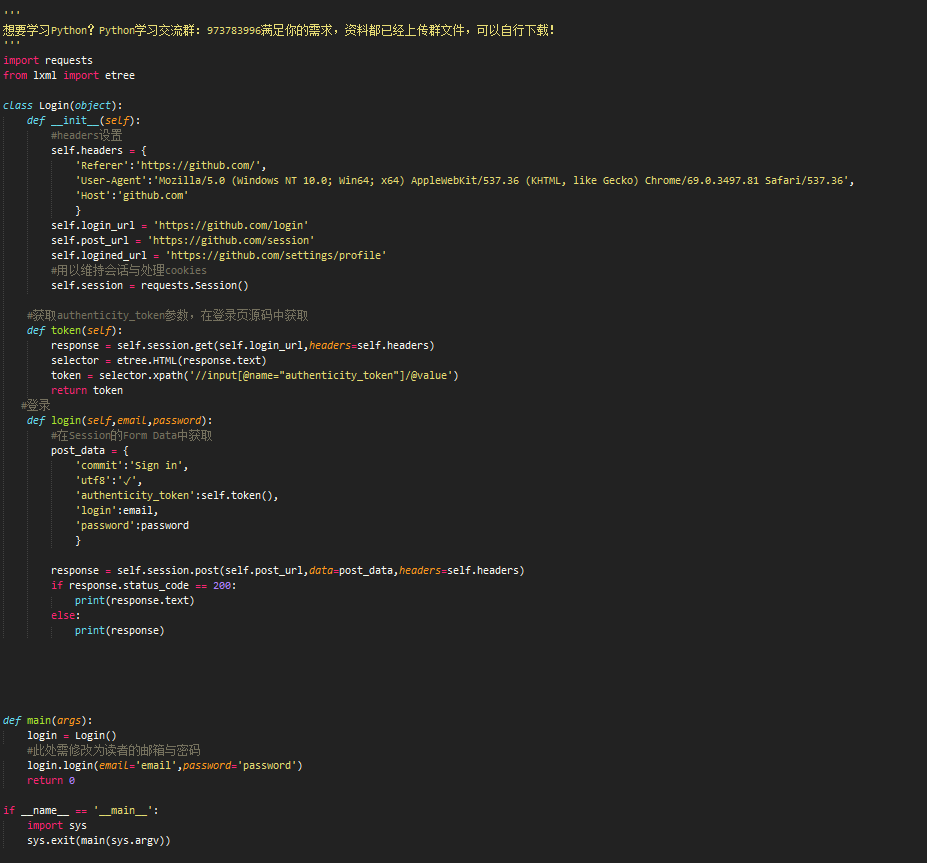
Task: Click the '#headers设置' comment
Action: tap(86, 135)
